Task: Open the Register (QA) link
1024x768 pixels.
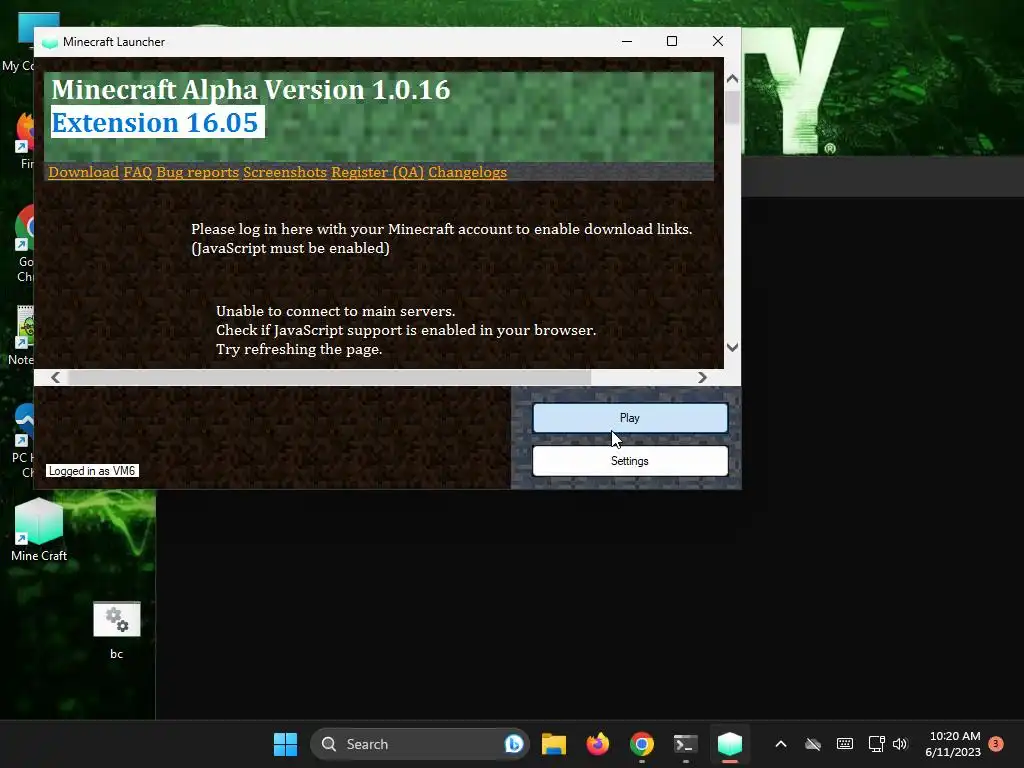Action: coord(377,172)
